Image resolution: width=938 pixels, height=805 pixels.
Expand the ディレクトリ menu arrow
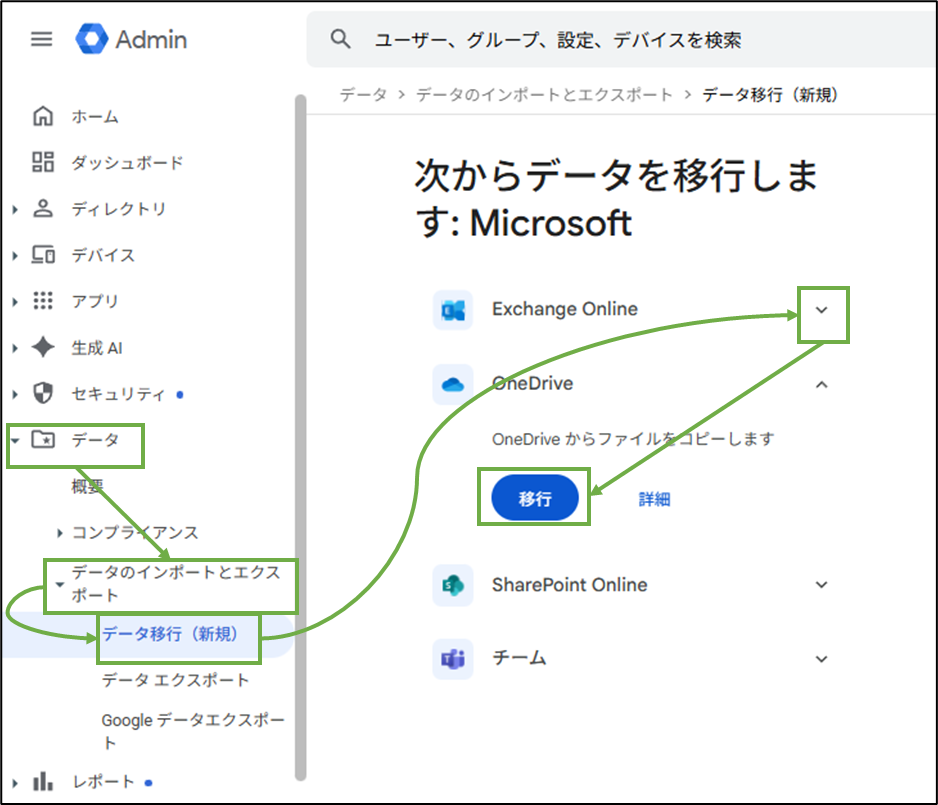pos(15,209)
